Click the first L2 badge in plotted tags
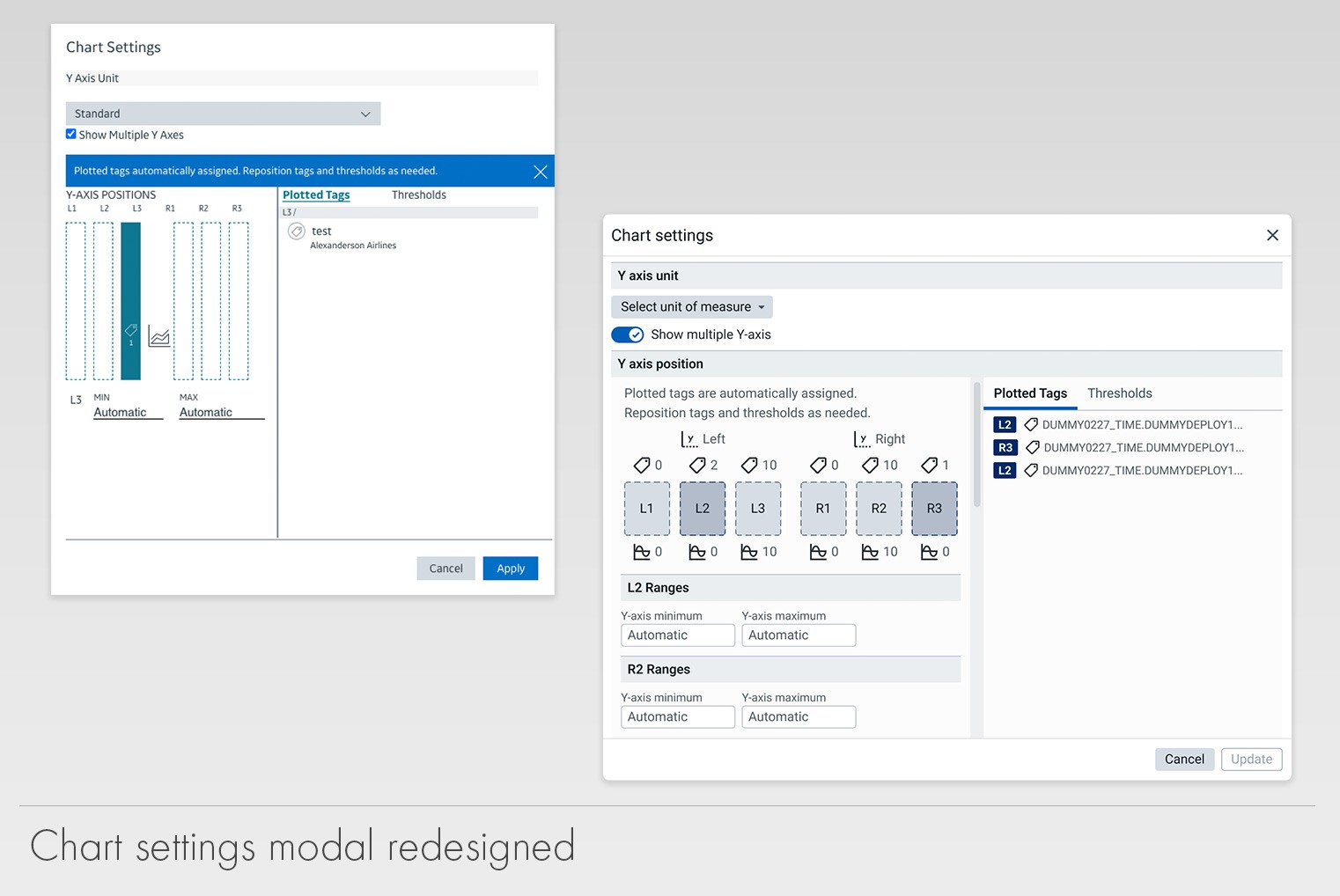Screen dimensions: 1340x896 click(1005, 424)
